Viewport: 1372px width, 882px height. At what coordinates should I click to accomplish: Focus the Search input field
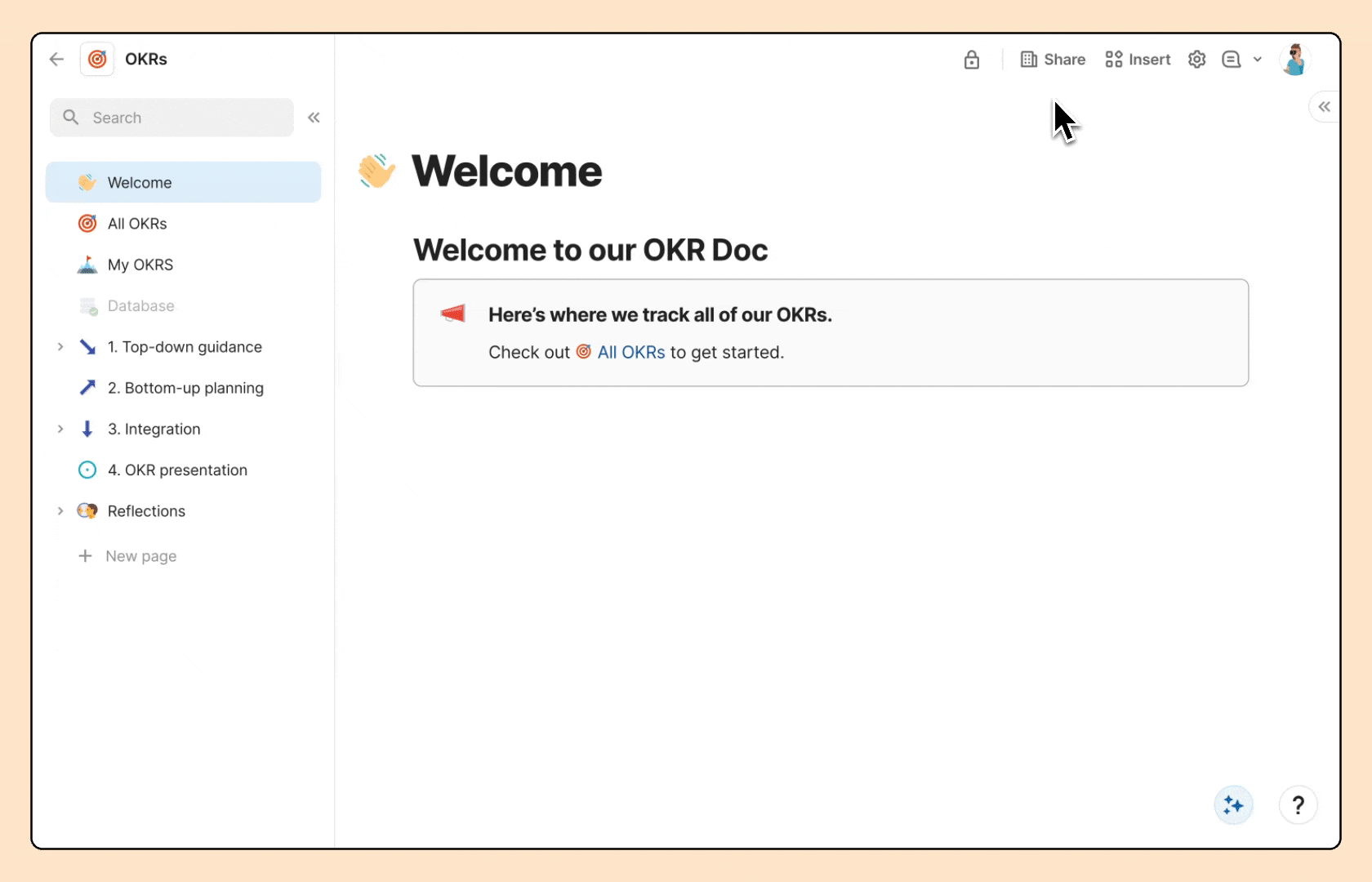click(171, 118)
